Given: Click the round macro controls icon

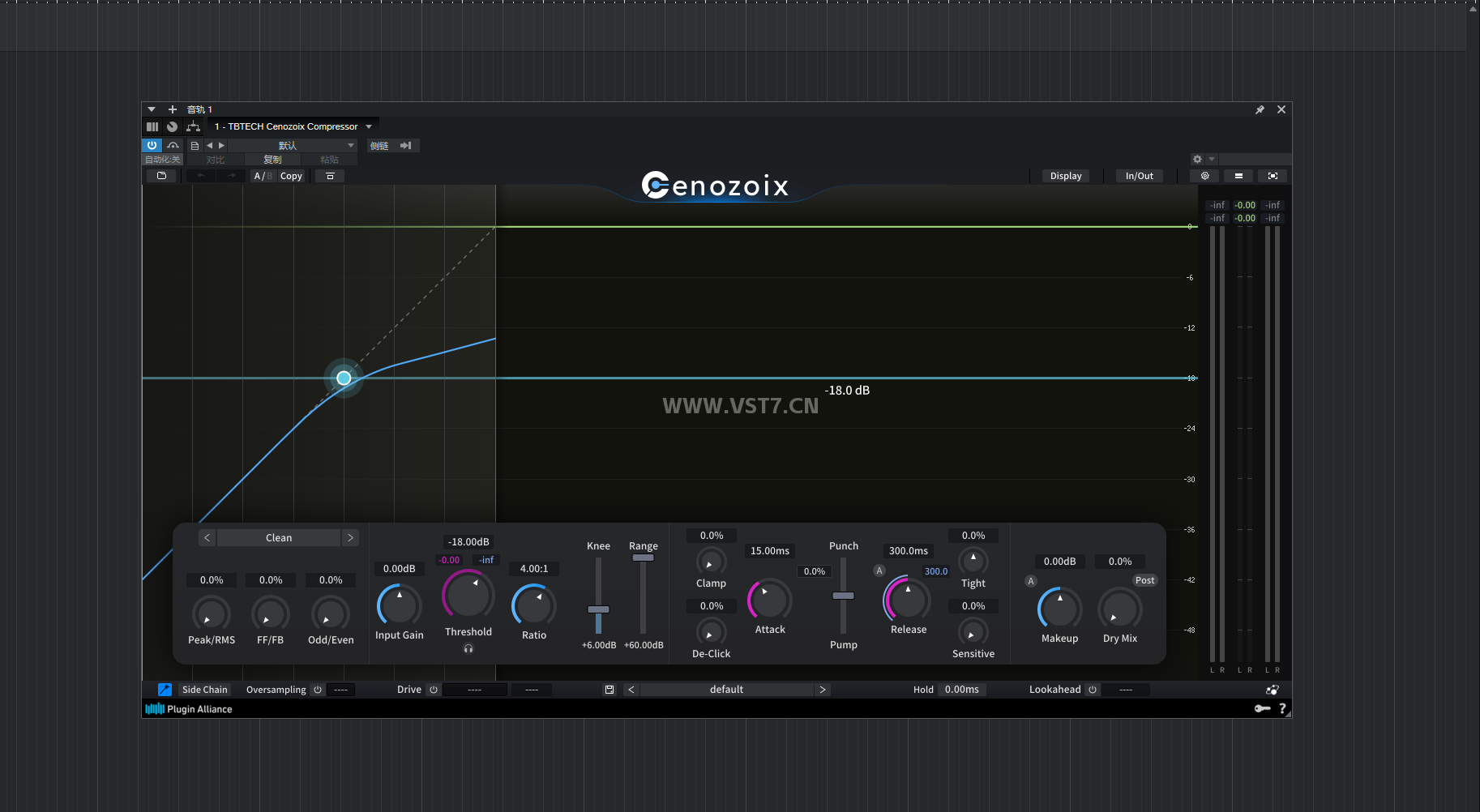Looking at the screenshot, I should point(172,126).
